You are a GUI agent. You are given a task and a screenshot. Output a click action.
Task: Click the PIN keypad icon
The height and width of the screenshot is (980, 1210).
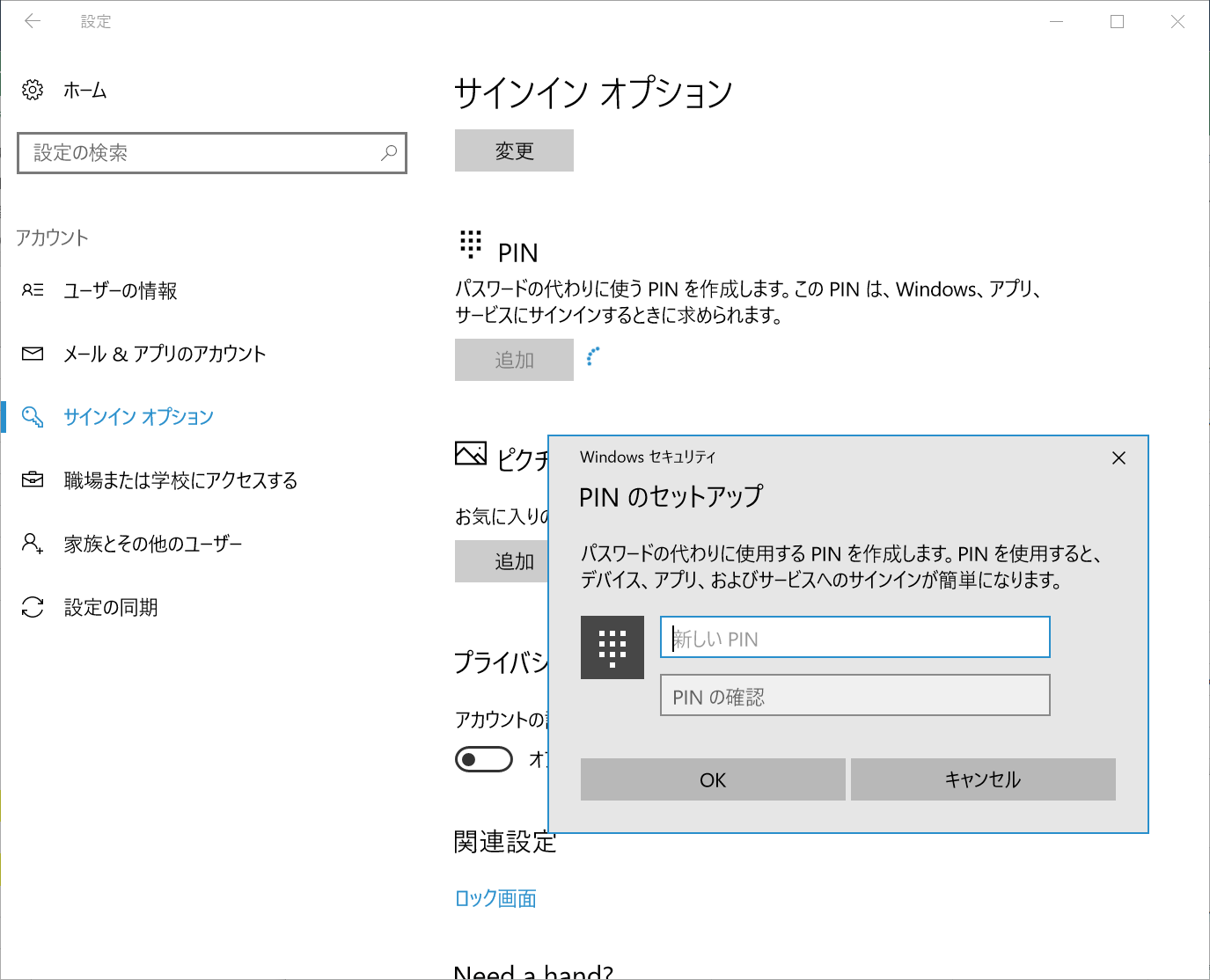click(x=472, y=244)
